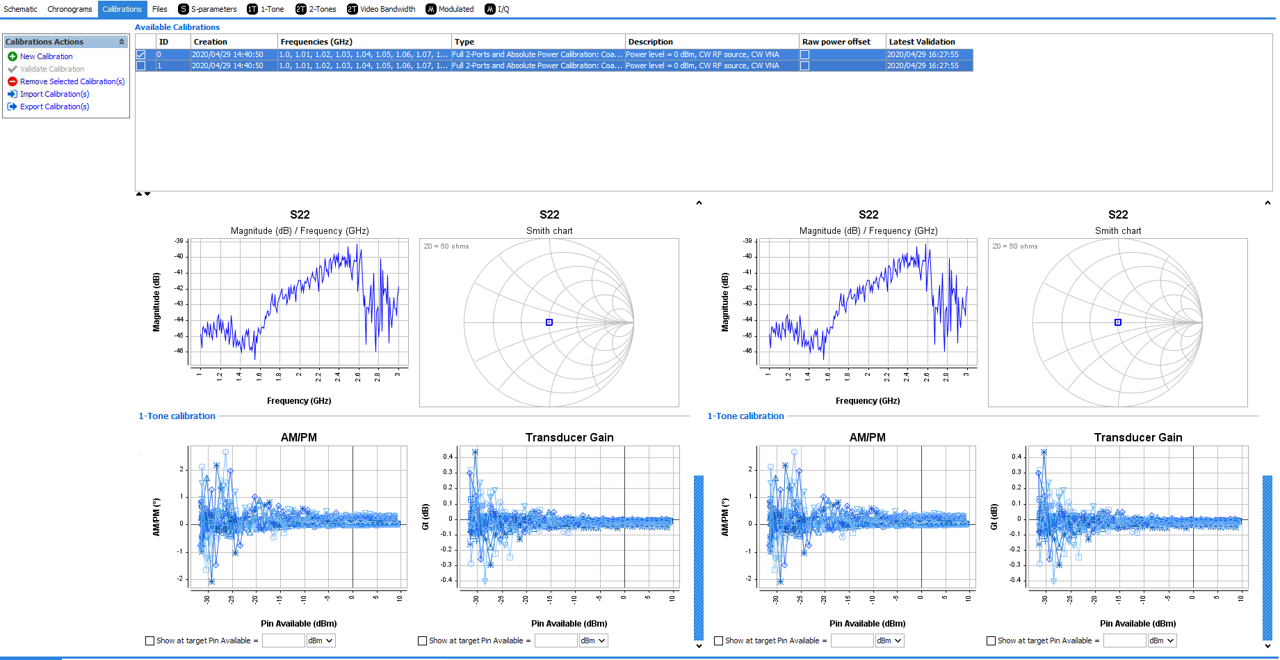
Task: Focus the Pin Available field under right Transducer Gain chart
Action: click(1124, 641)
